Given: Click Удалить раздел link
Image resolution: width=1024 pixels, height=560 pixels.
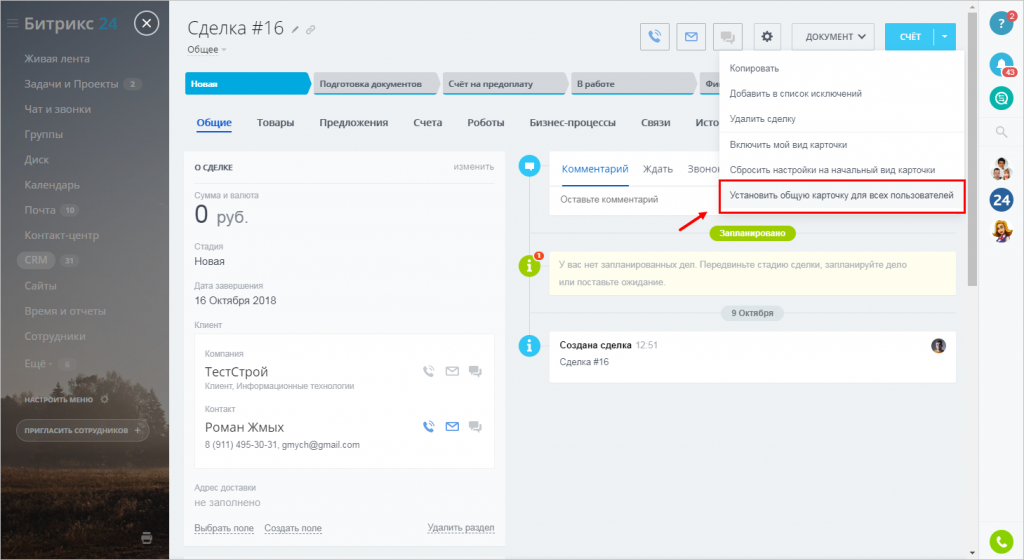Looking at the screenshot, I should click(x=461, y=527).
